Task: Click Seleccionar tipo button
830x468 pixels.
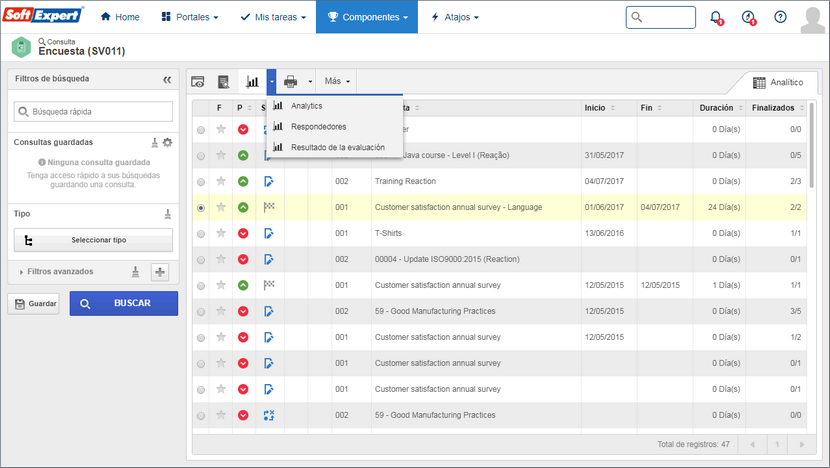Action: coord(93,240)
